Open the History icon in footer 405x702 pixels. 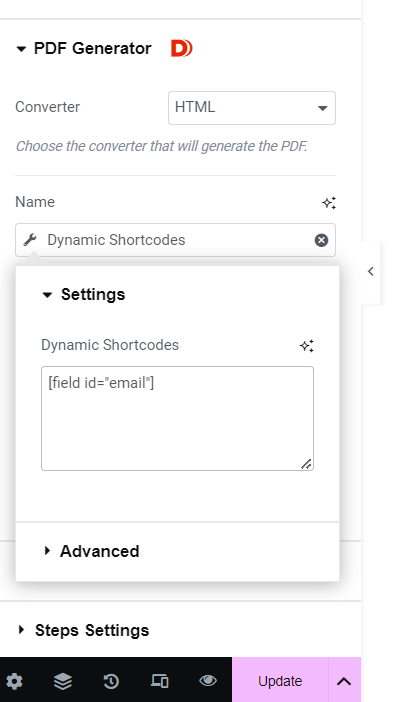(111, 681)
